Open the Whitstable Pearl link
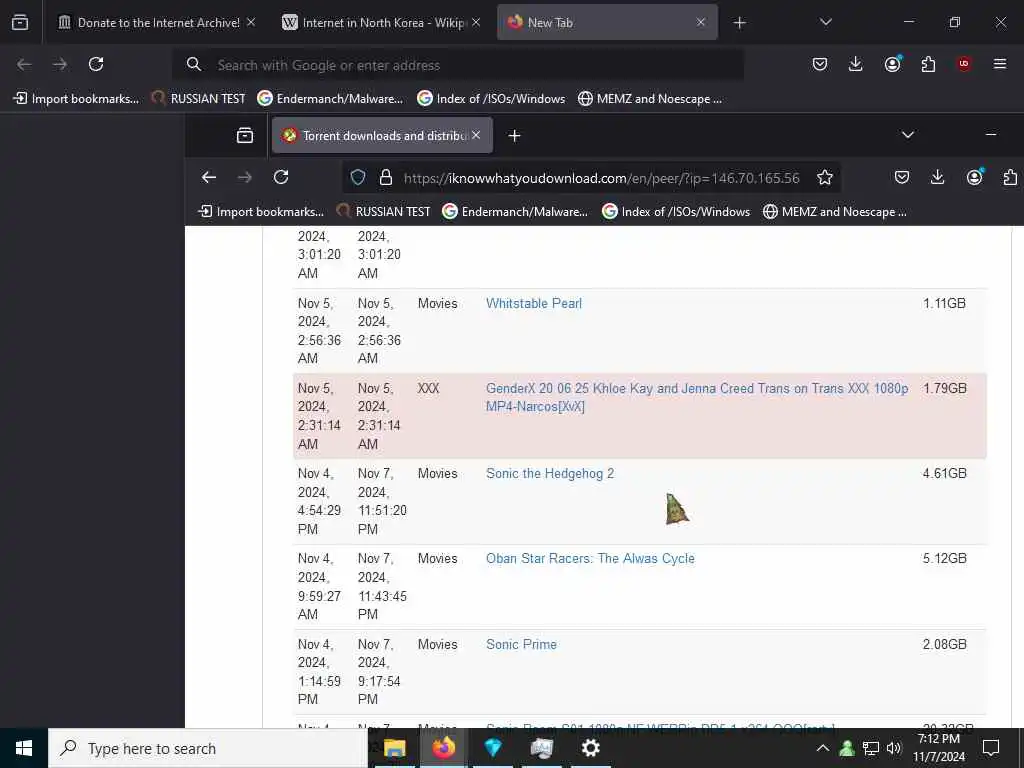The image size is (1024, 768). (x=534, y=304)
